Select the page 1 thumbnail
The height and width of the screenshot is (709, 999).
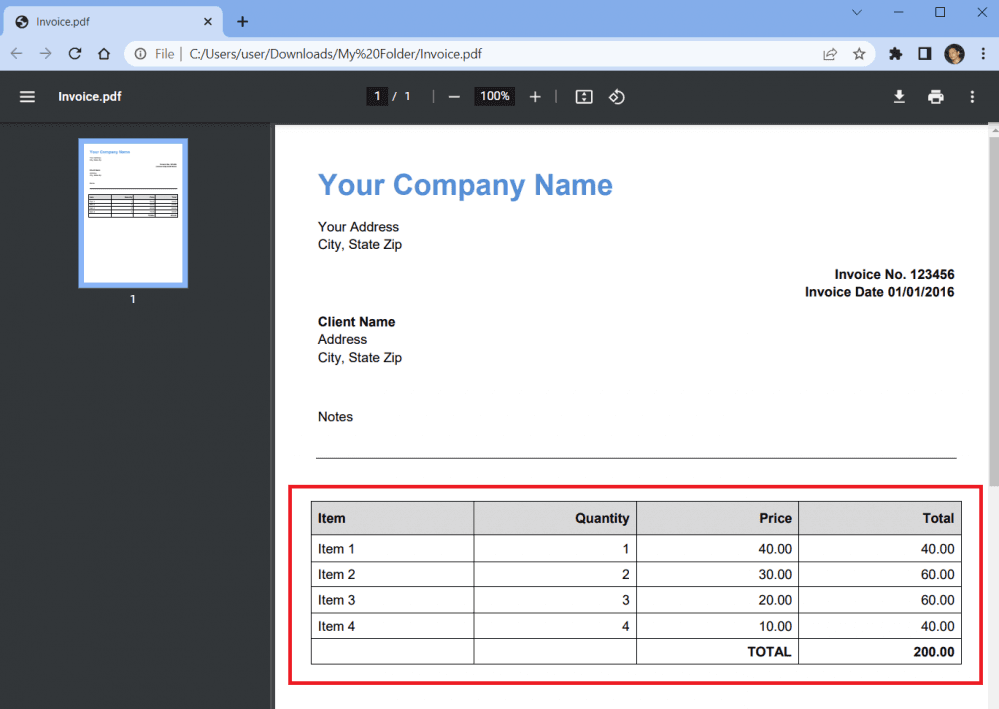(133, 213)
